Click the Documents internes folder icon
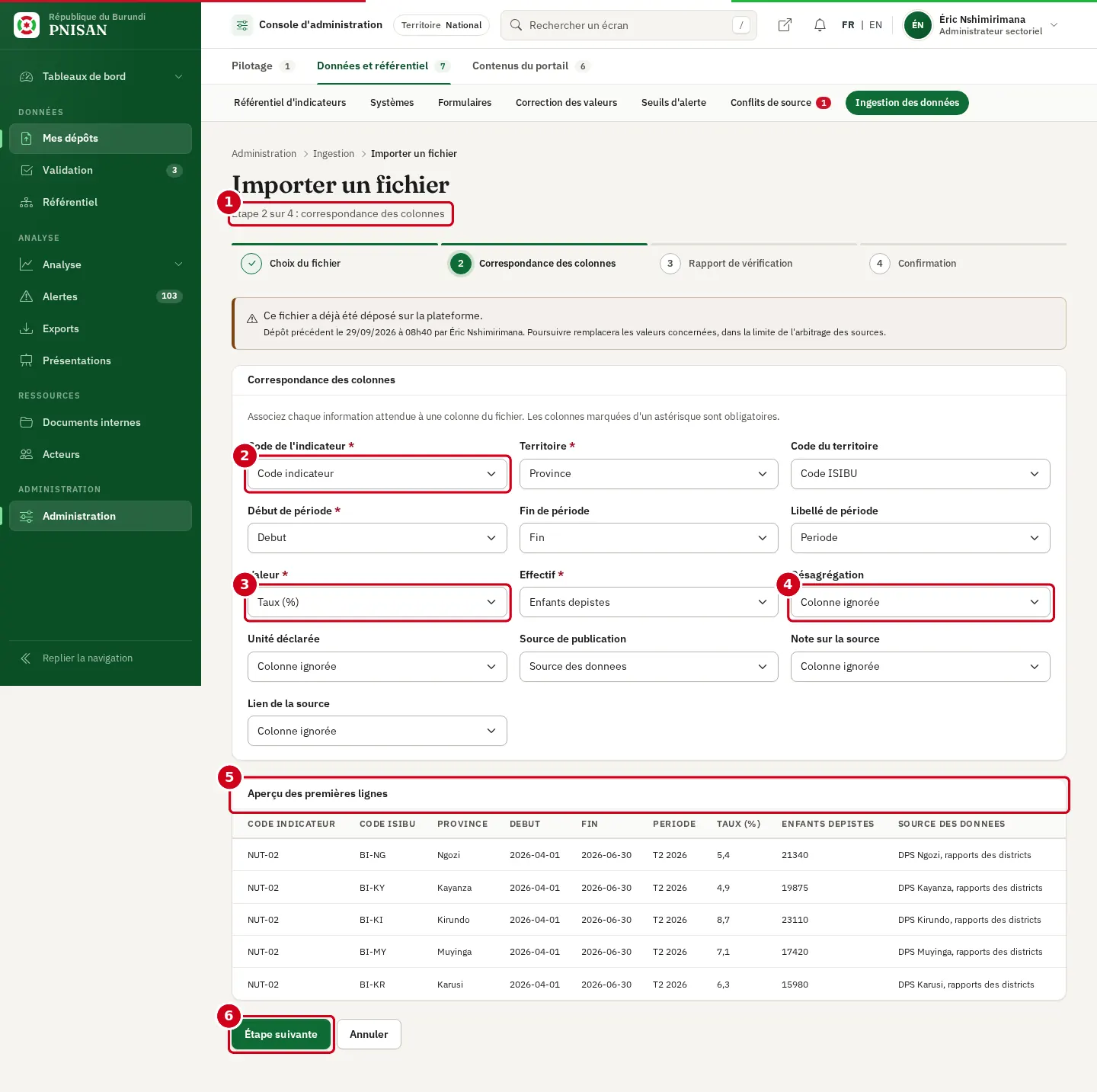Screen dimensions: 1097x1092 (27, 422)
